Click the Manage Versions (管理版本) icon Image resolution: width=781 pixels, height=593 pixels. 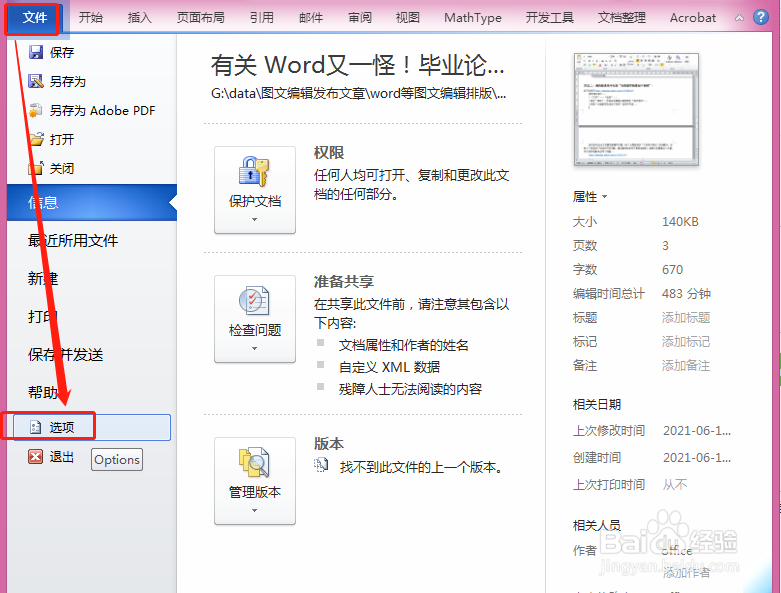coord(254,463)
